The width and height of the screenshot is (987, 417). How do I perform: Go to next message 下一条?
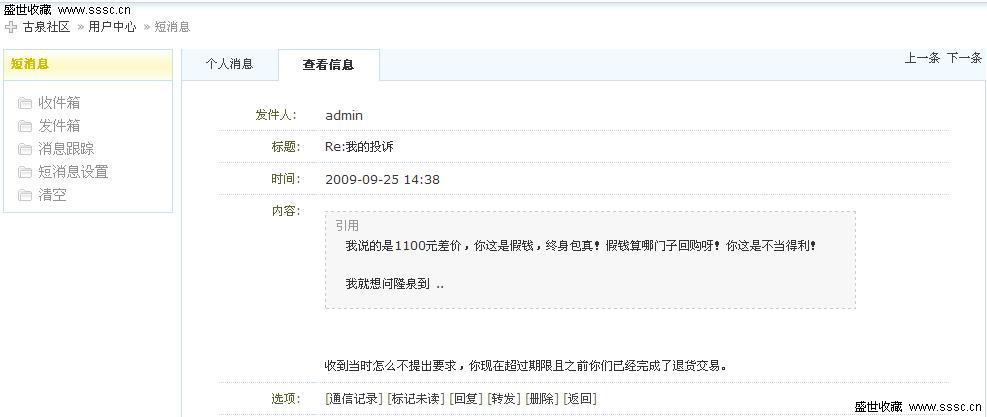964,58
